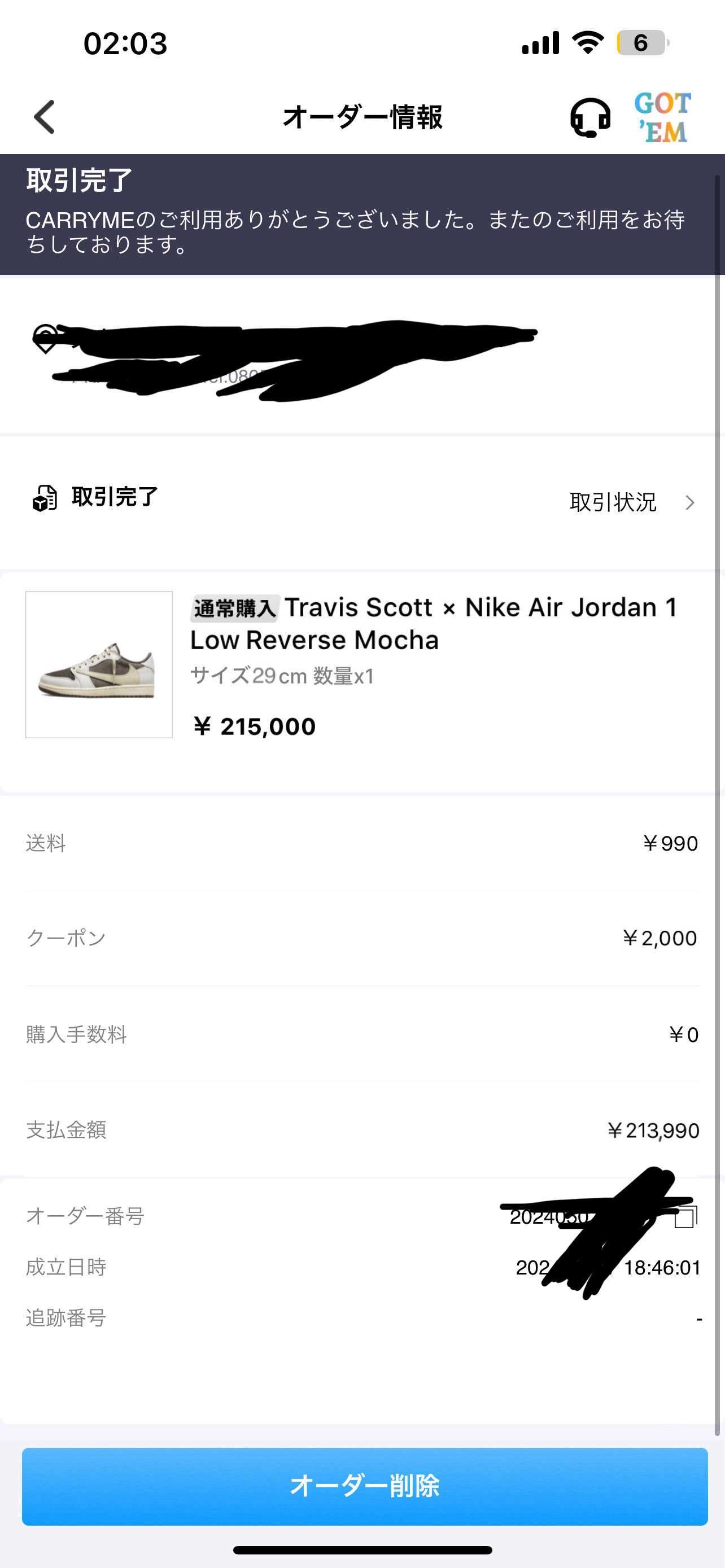The image size is (725, 1568).
Task: Tap the address location pin icon
Action: (46, 339)
